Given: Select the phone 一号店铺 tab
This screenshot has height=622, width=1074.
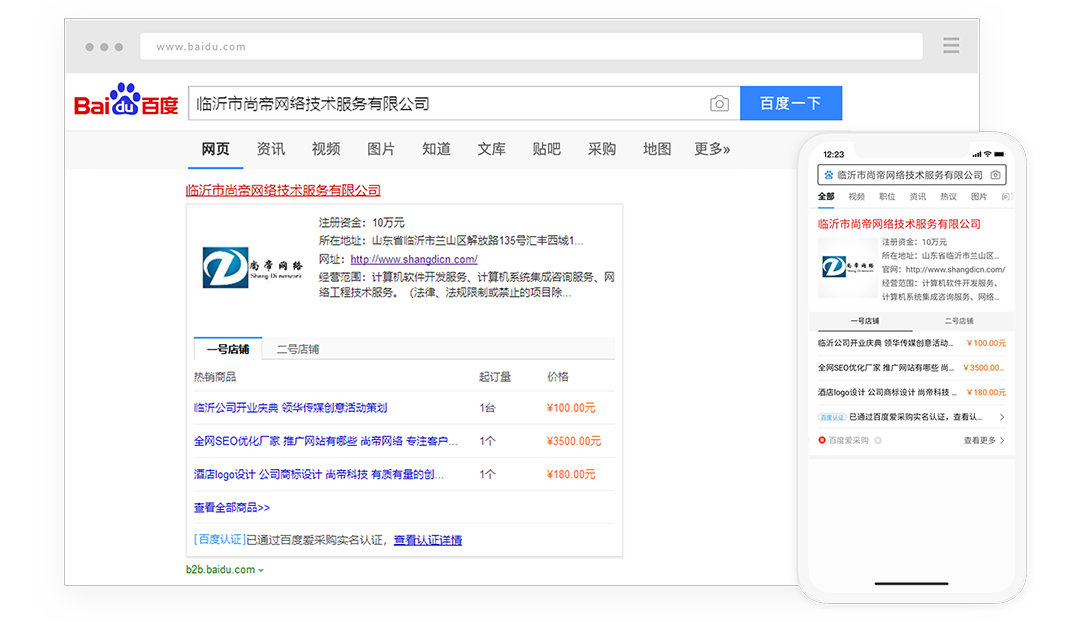Looking at the screenshot, I should point(864,321).
